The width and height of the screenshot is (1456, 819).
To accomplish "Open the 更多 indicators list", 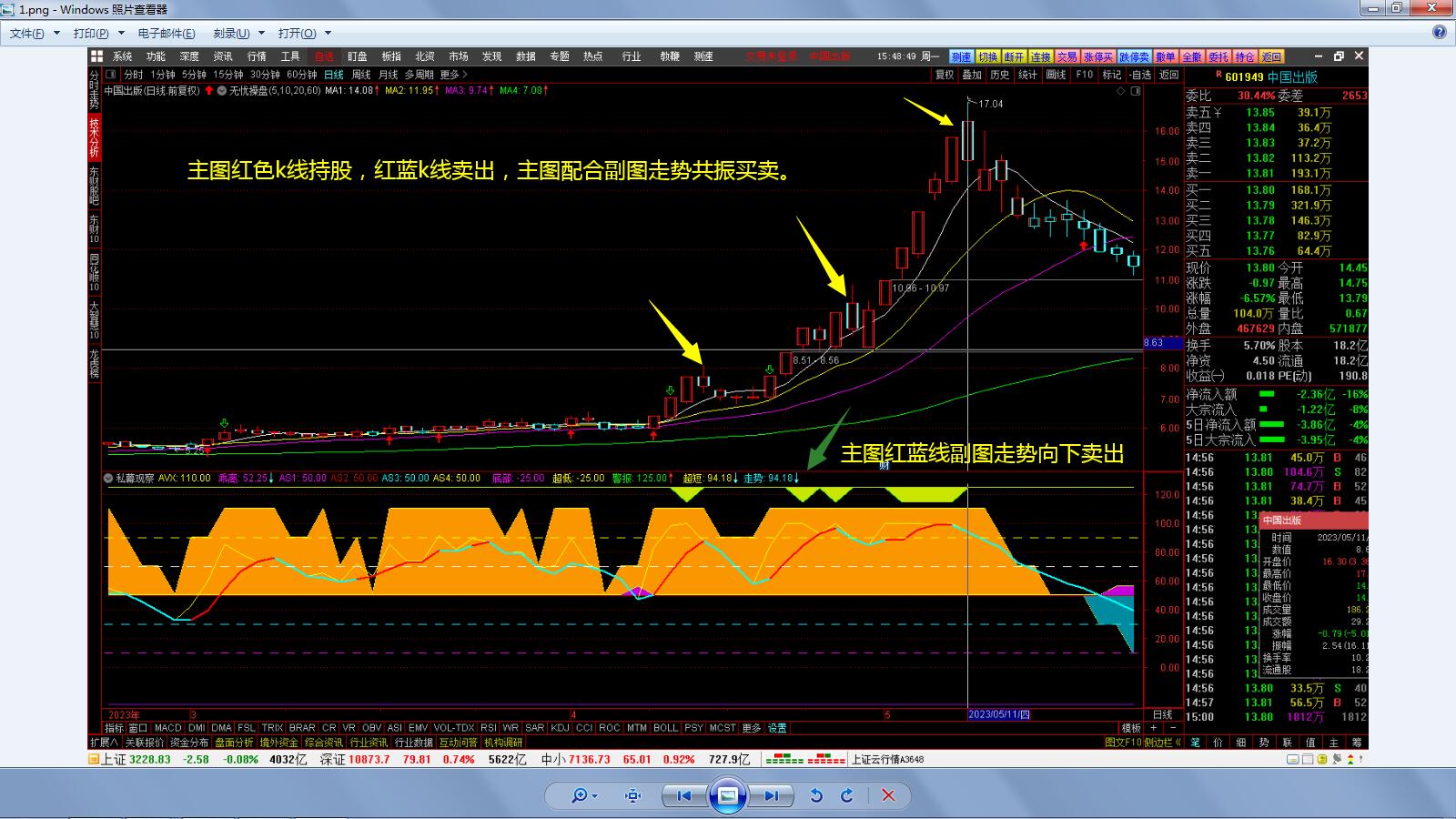I will [x=751, y=728].
